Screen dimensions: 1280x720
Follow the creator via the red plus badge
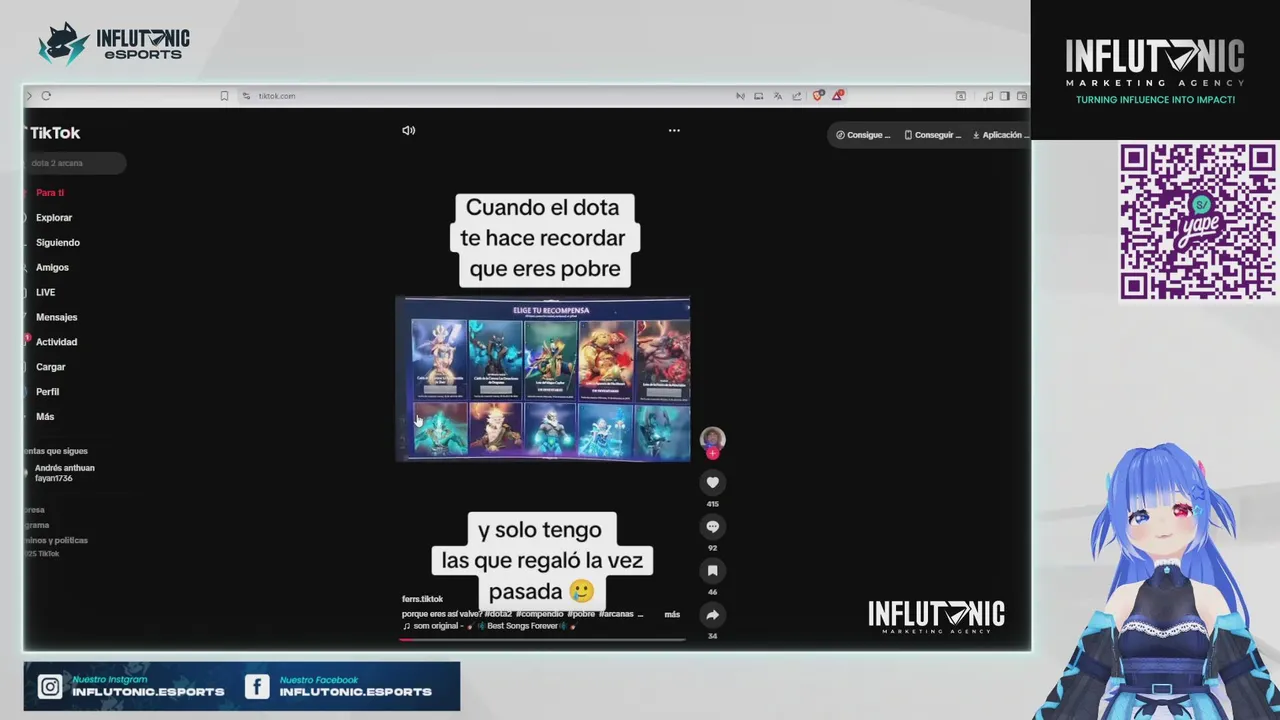pos(712,454)
